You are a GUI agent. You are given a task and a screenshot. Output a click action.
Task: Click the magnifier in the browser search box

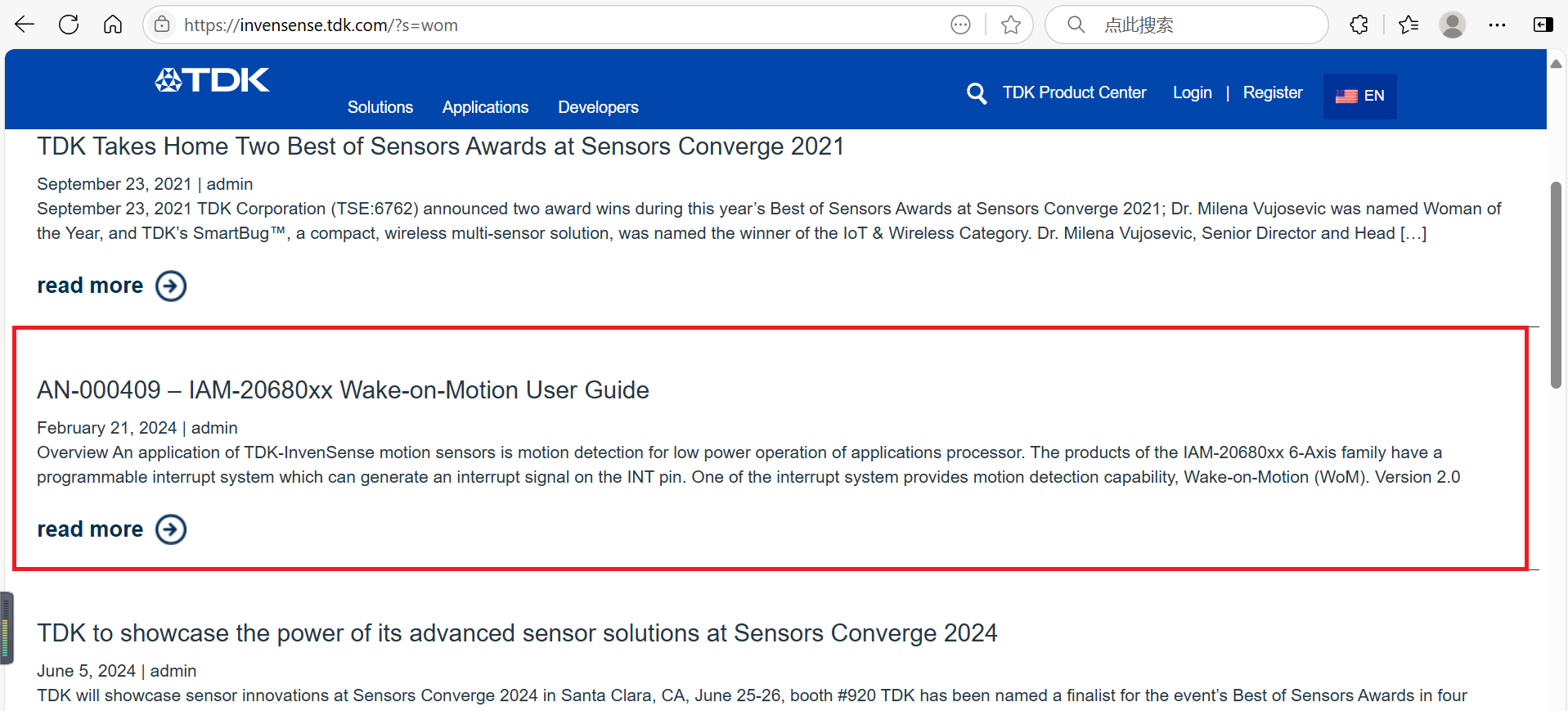point(1076,25)
